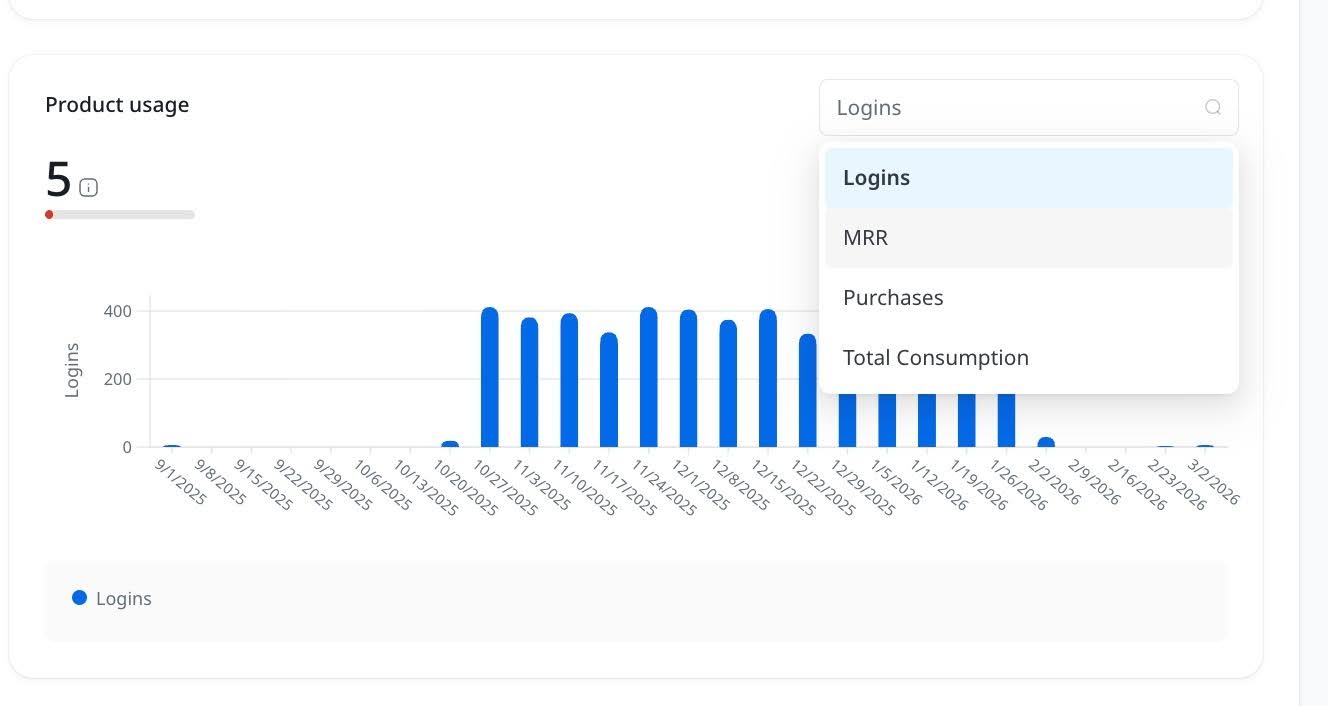Choose Total Consumption from the metric list

tap(936, 357)
